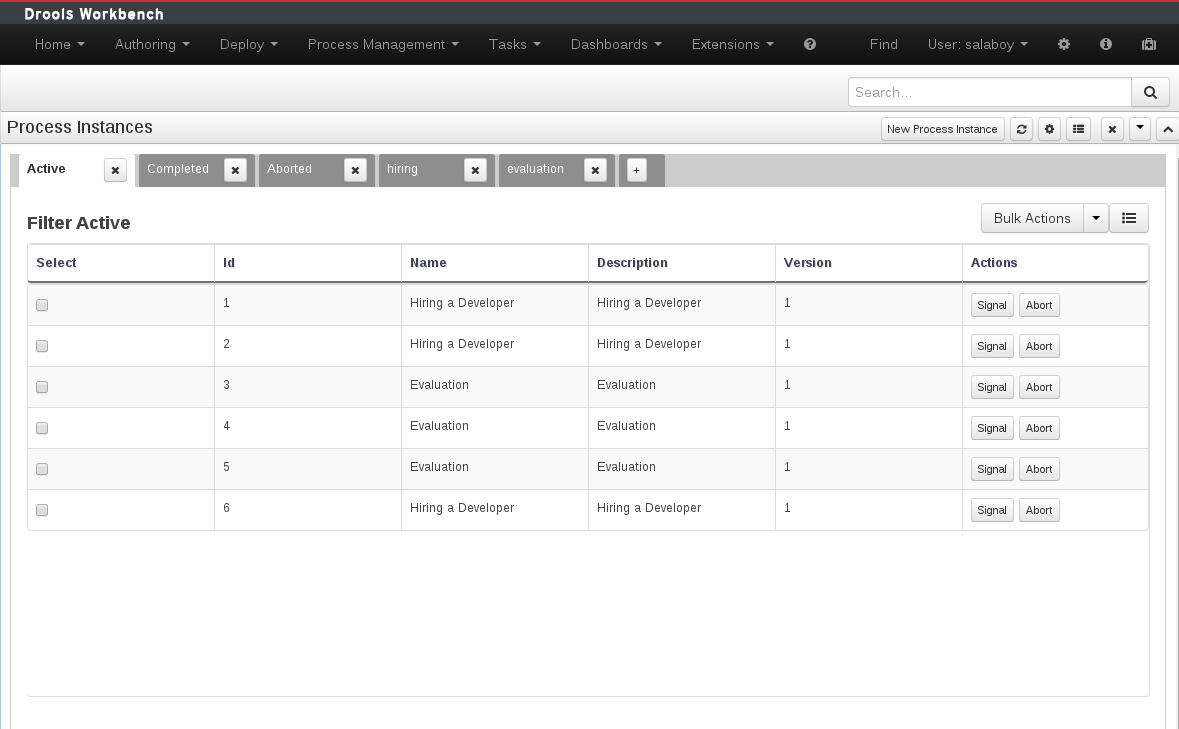The height and width of the screenshot is (729, 1179).
Task: Click the search magnifier button
Action: tap(1150, 92)
